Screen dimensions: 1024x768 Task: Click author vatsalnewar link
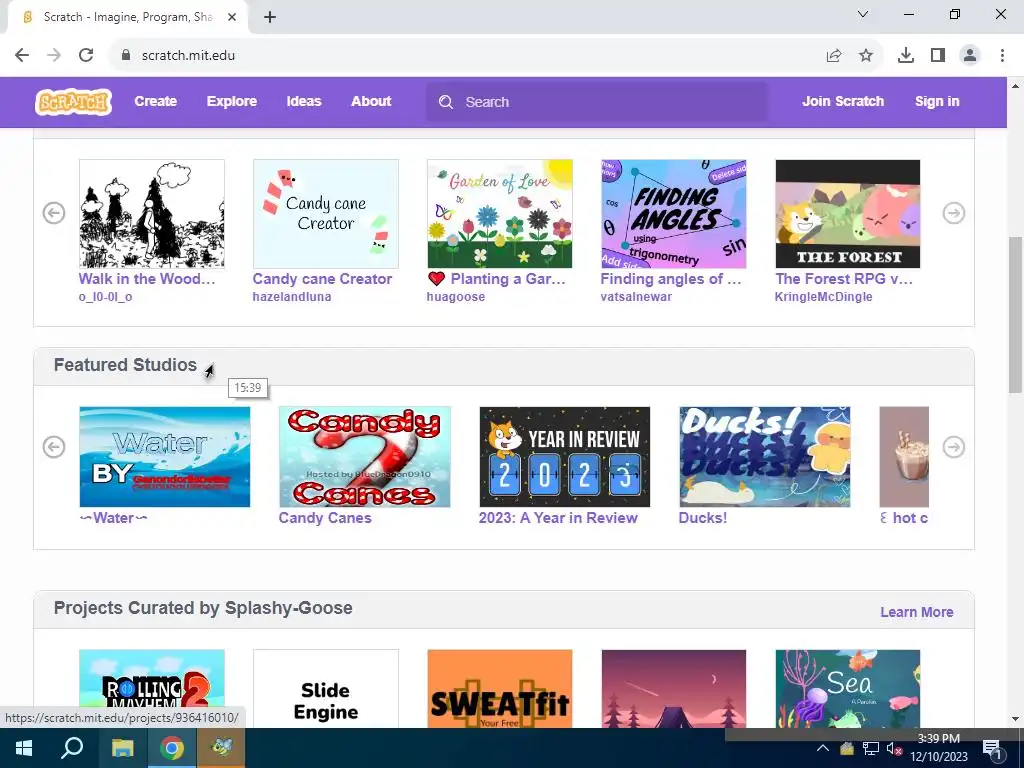coord(636,296)
